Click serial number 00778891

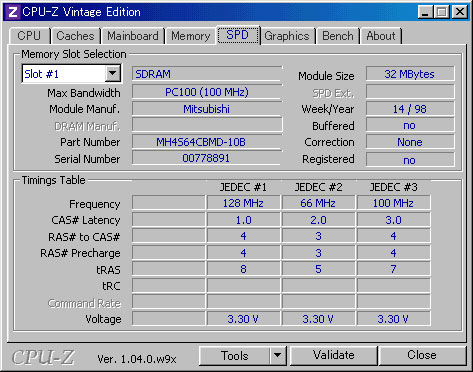coord(207,158)
